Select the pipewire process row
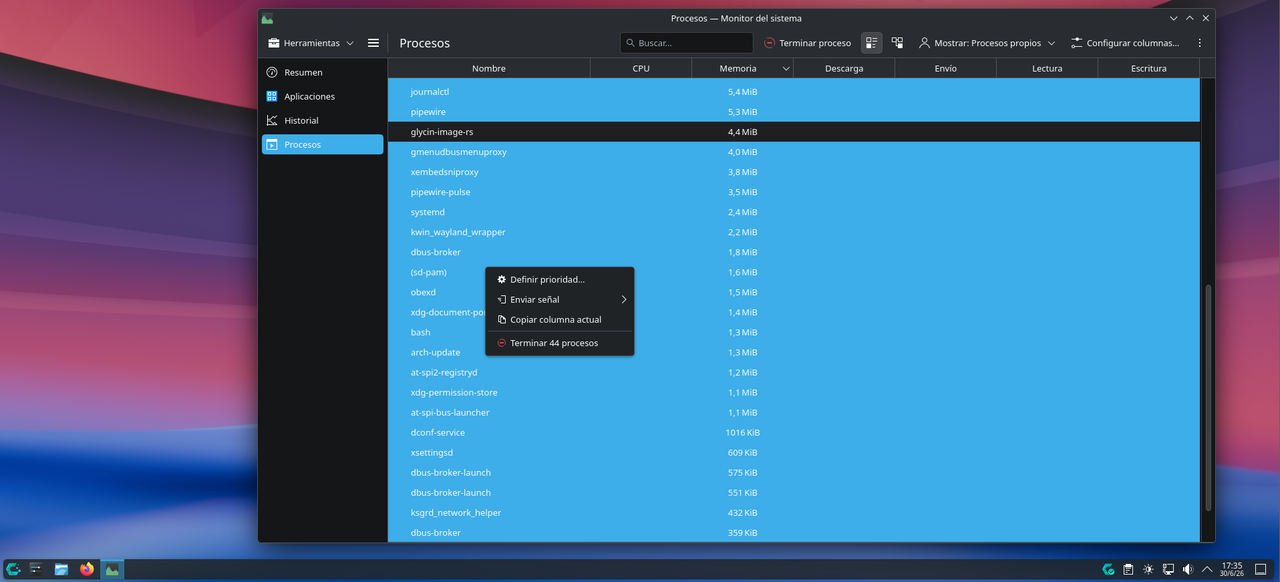The image size is (1280, 582). (x=793, y=112)
